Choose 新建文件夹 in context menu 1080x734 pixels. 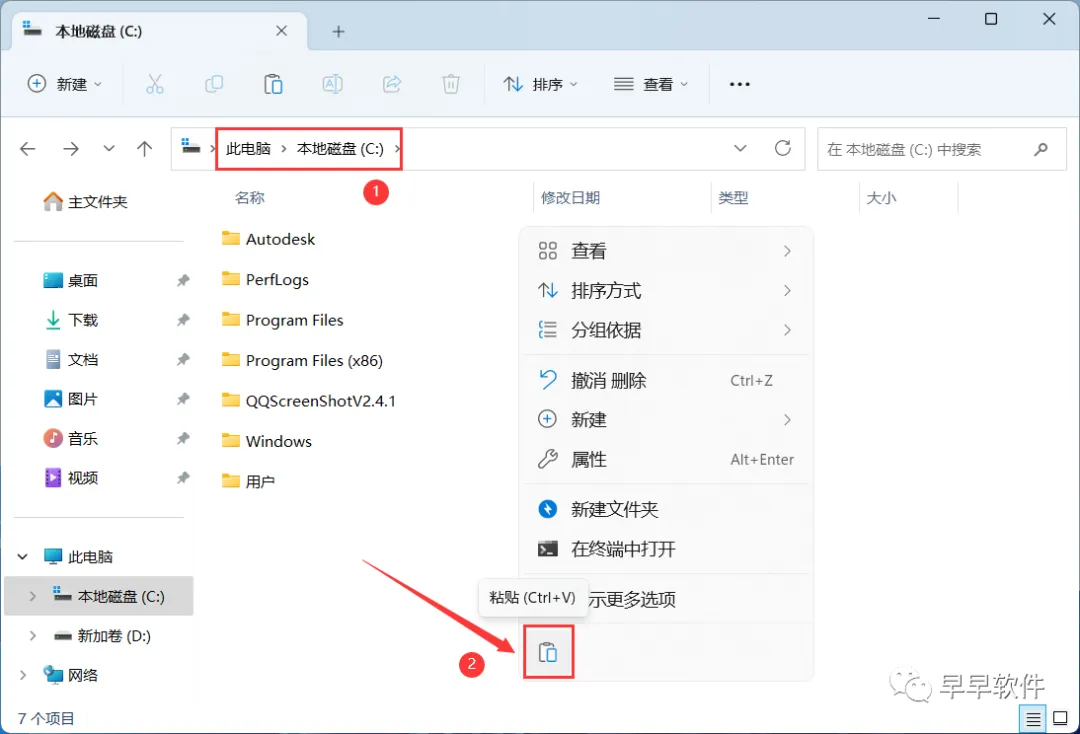tap(666, 510)
